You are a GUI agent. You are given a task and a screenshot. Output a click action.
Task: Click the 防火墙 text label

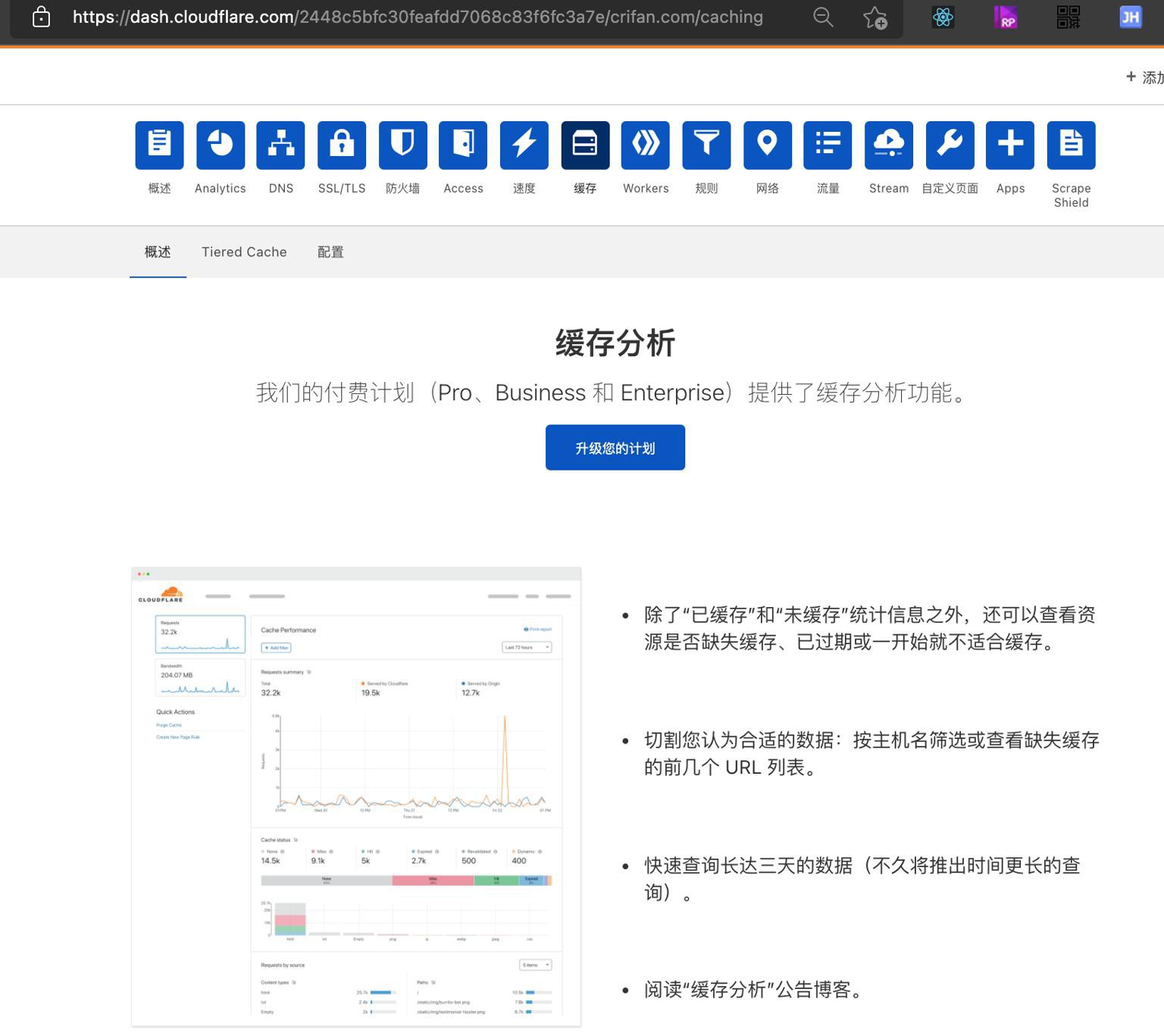pyautogui.click(x=402, y=188)
